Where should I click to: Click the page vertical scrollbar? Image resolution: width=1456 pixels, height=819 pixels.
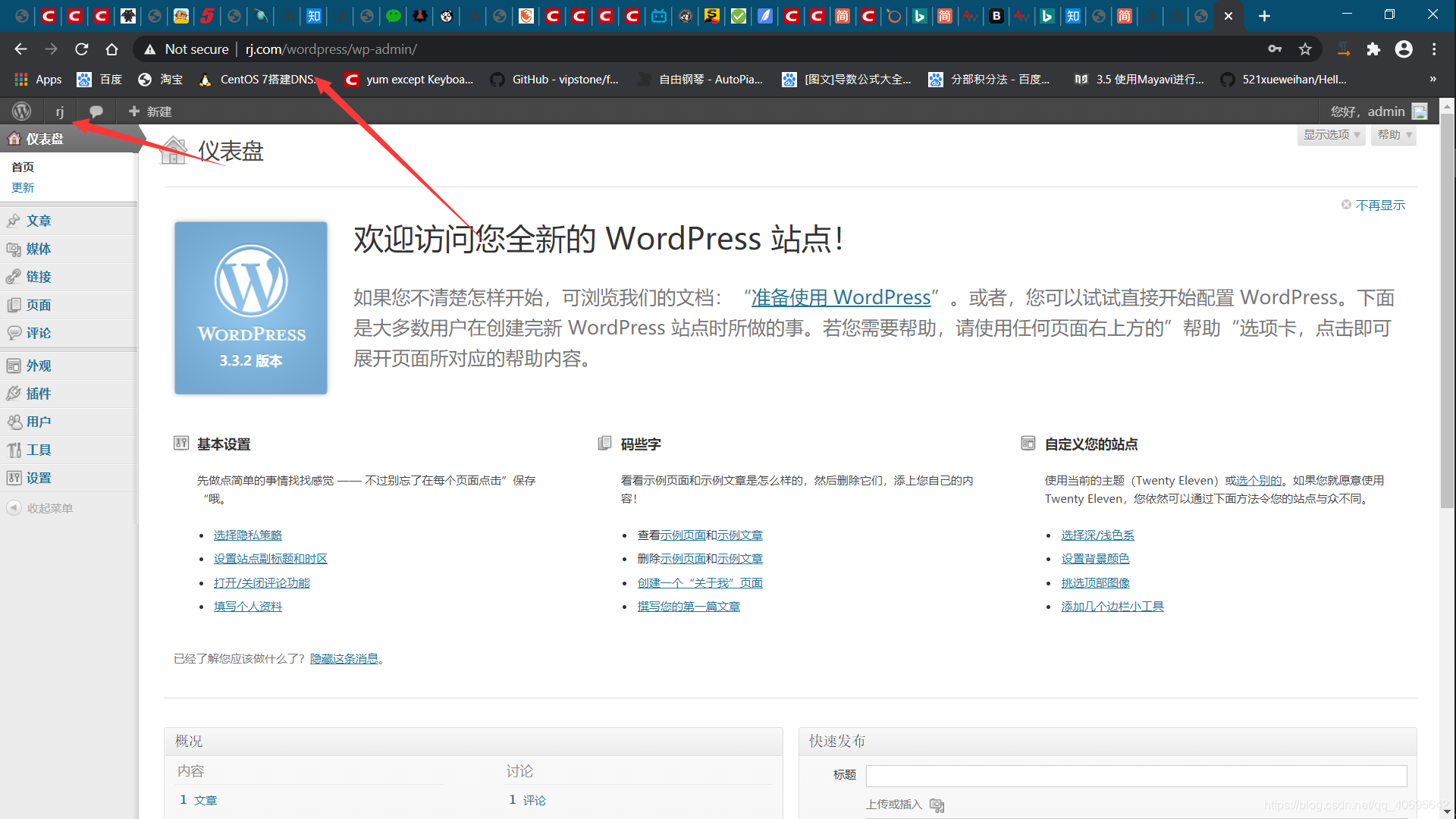click(x=1448, y=311)
